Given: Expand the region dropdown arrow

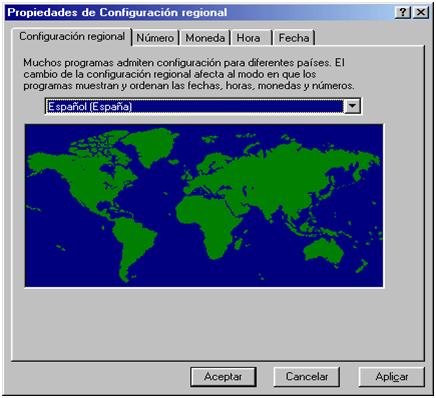Looking at the screenshot, I should [x=352, y=106].
